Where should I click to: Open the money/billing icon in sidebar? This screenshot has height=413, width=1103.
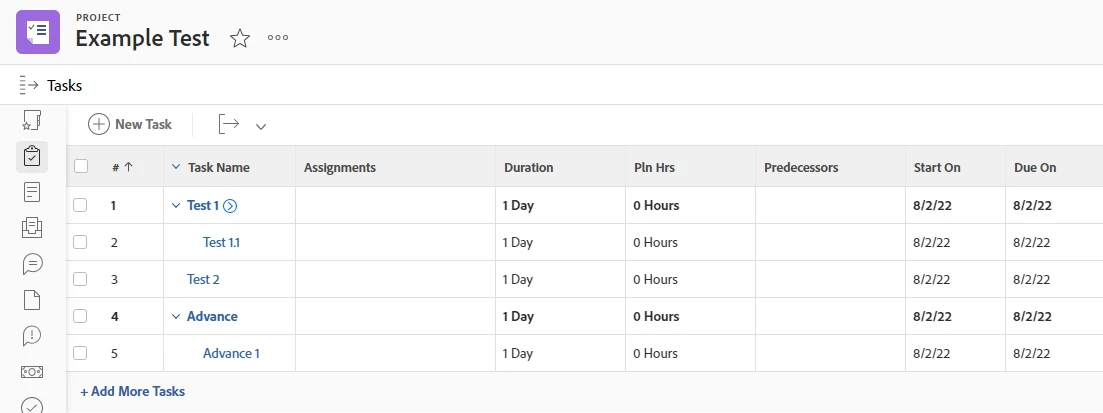point(32,371)
